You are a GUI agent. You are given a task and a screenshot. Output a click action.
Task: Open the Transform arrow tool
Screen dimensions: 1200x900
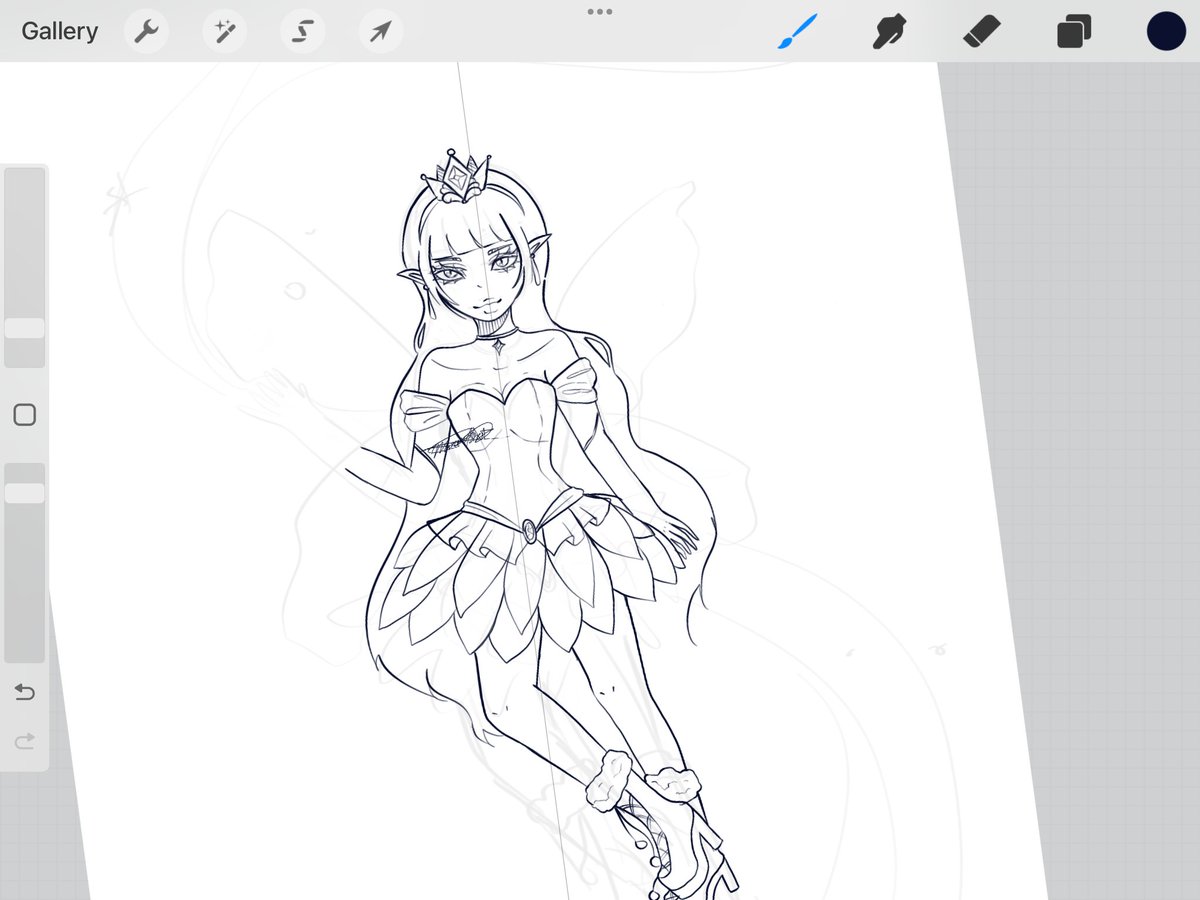[378, 31]
